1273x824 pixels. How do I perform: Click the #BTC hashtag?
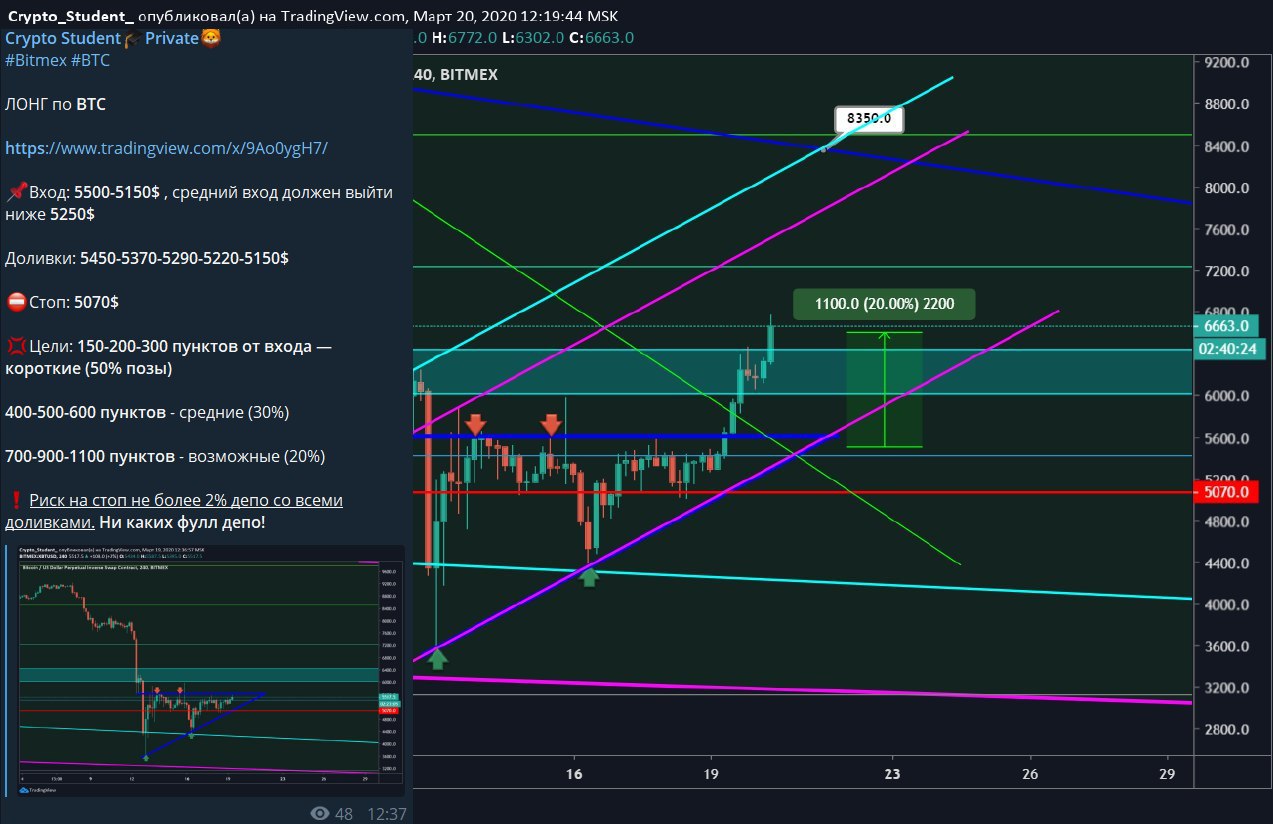(90, 60)
